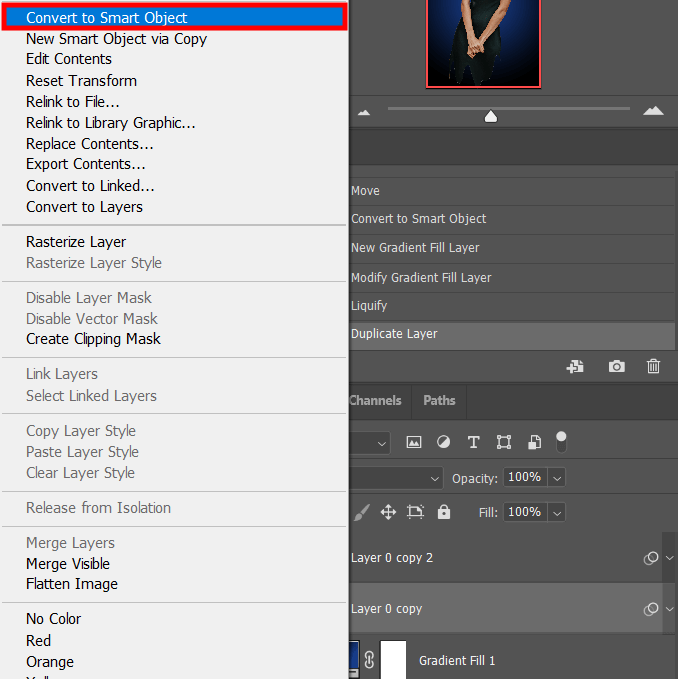
Task: Choose Export Contents… option
Action: 86,164
